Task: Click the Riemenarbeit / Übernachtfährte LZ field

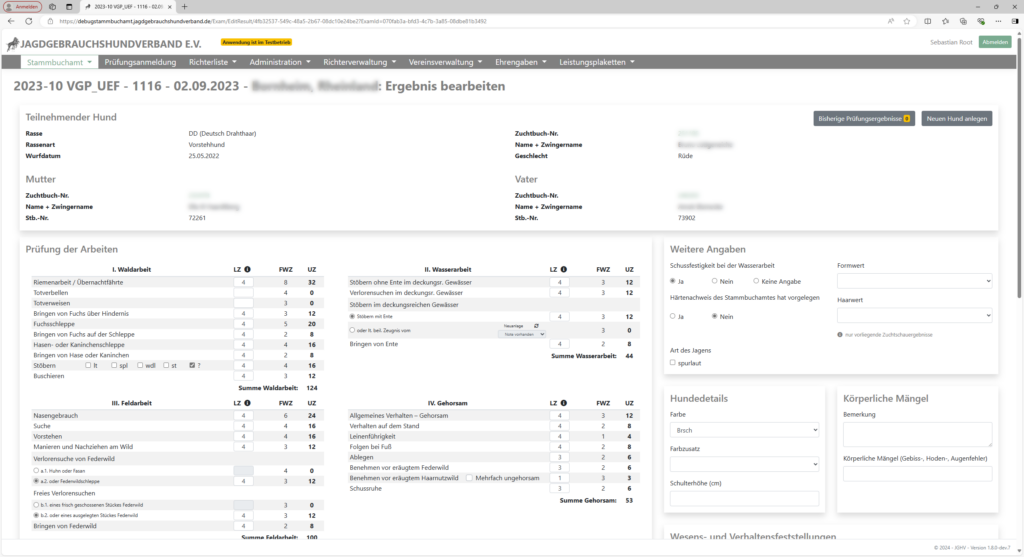Action: coord(244,282)
